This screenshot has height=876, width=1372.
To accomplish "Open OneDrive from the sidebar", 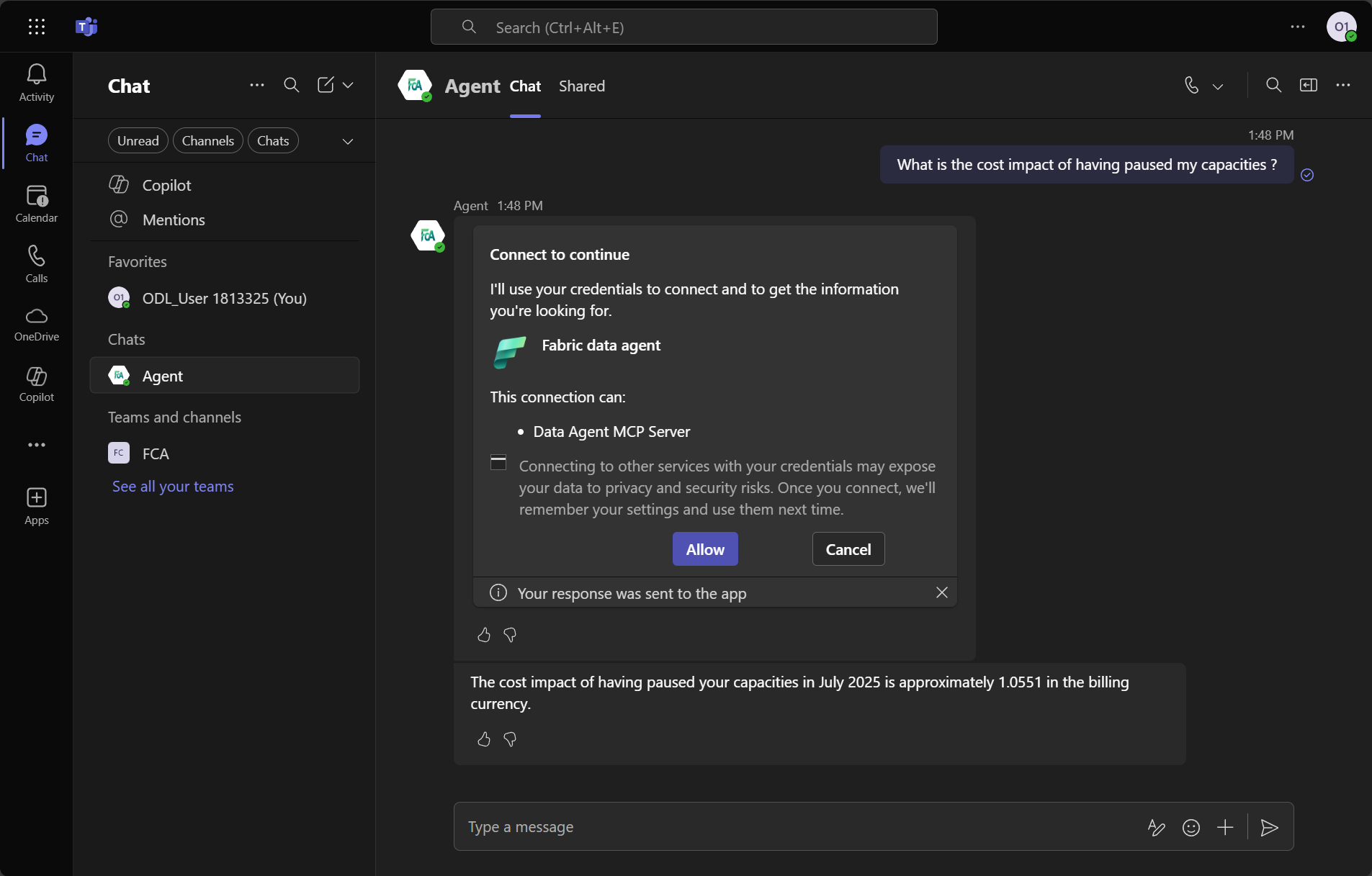I will (36, 324).
